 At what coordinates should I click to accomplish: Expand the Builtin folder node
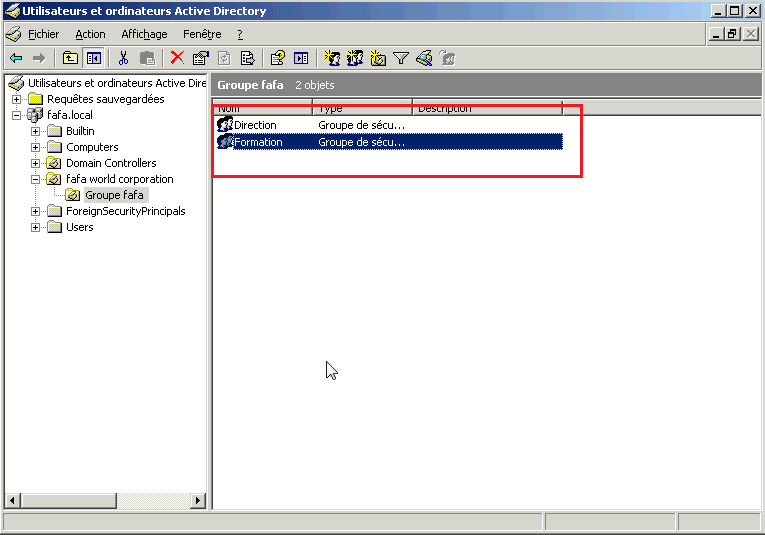(35, 132)
